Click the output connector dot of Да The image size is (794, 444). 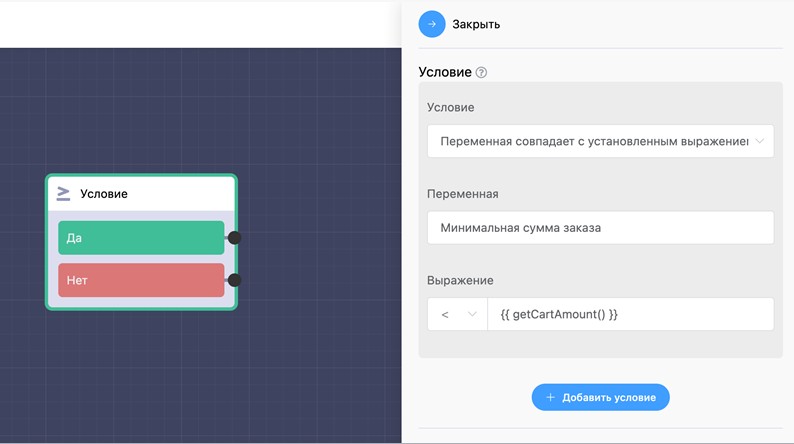234,238
